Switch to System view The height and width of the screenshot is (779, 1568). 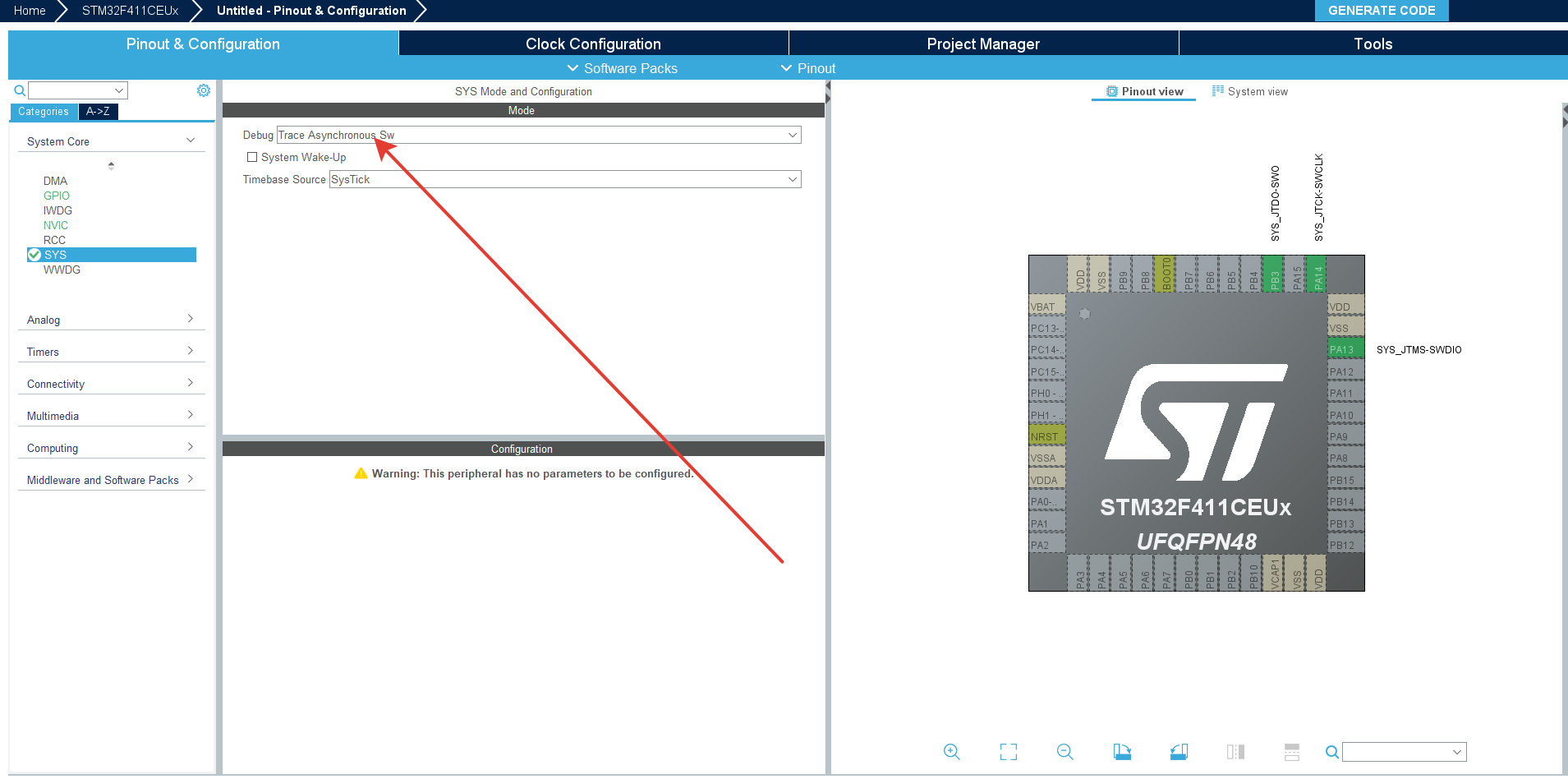pos(1250,91)
